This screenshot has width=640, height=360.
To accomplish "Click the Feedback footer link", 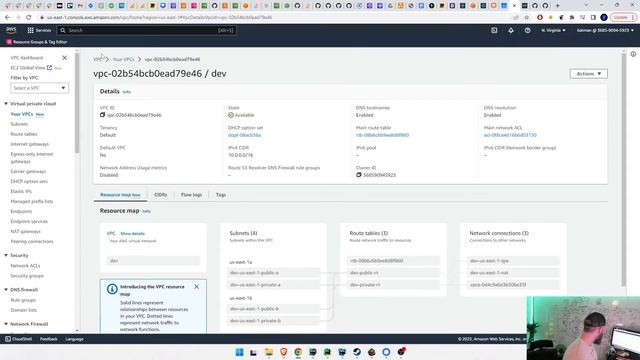I will (x=49, y=339).
